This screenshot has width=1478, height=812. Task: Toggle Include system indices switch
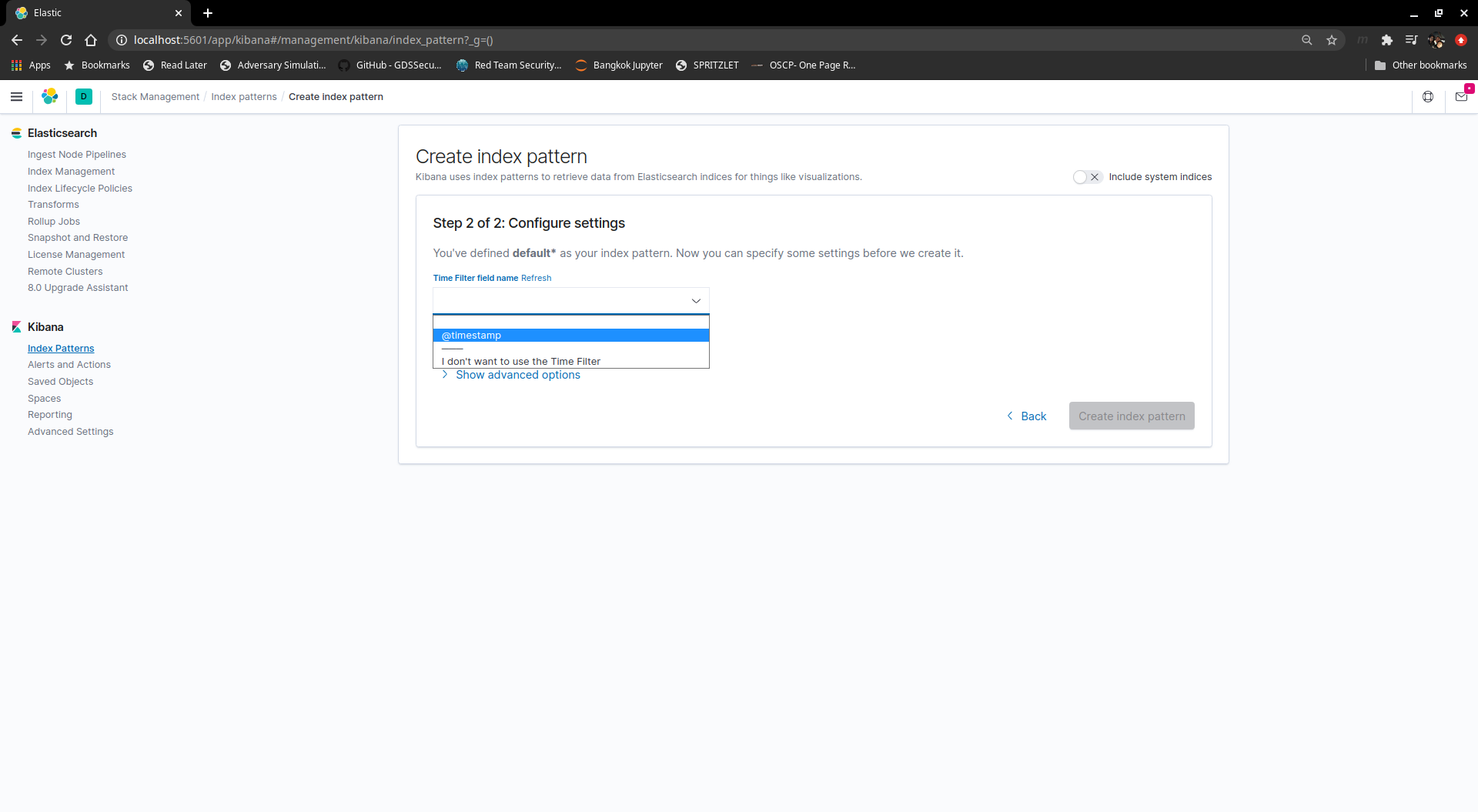tap(1088, 177)
